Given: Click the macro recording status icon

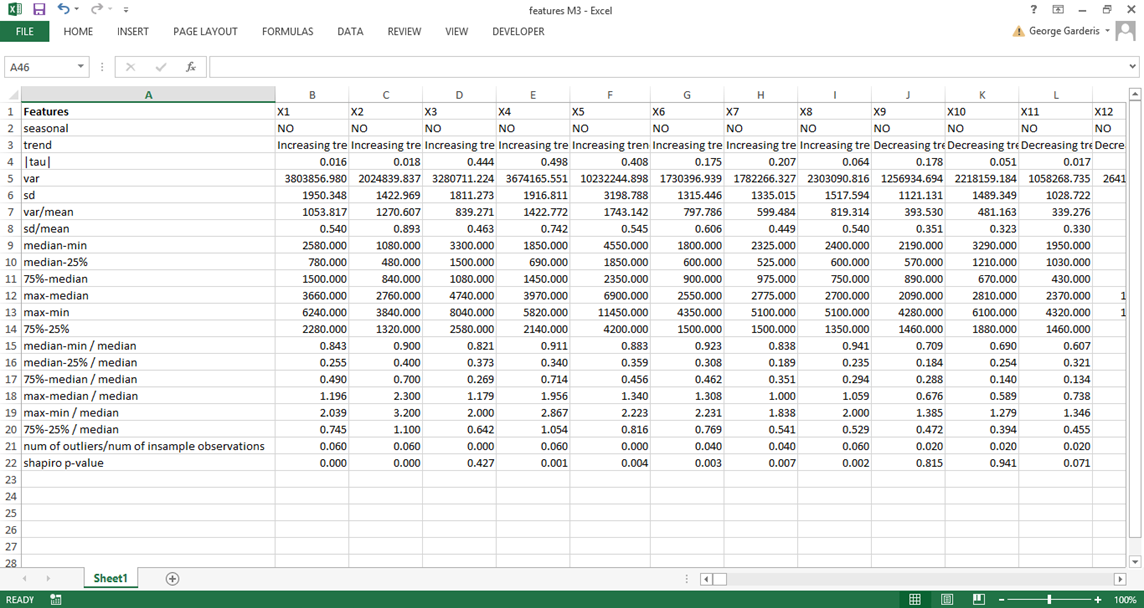Looking at the screenshot, I should (x=55, y=599).
